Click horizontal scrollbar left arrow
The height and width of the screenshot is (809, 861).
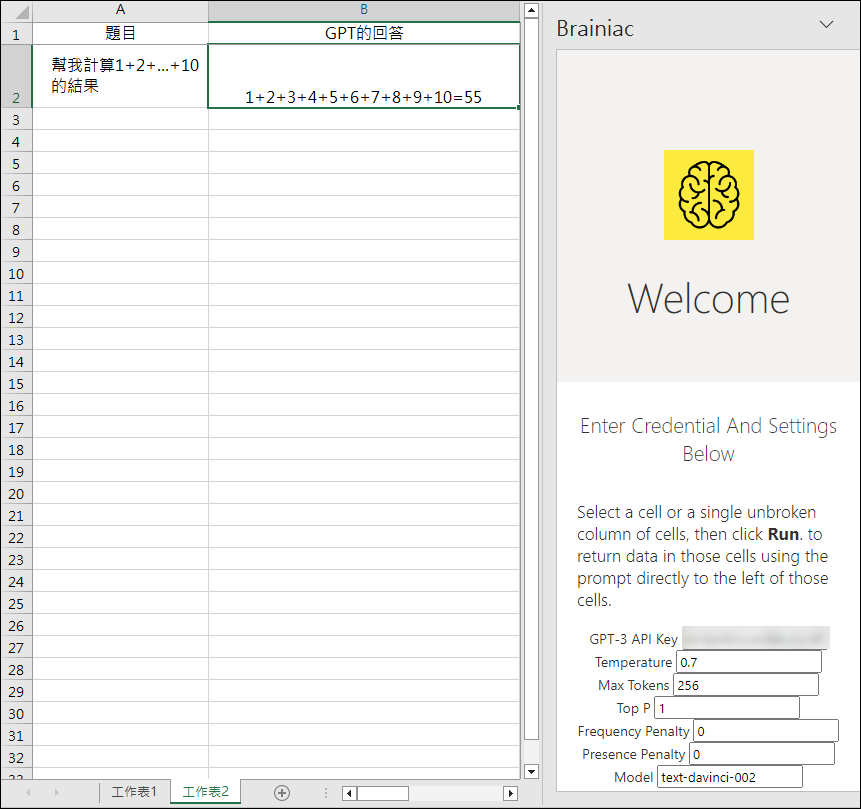(349, 793)
